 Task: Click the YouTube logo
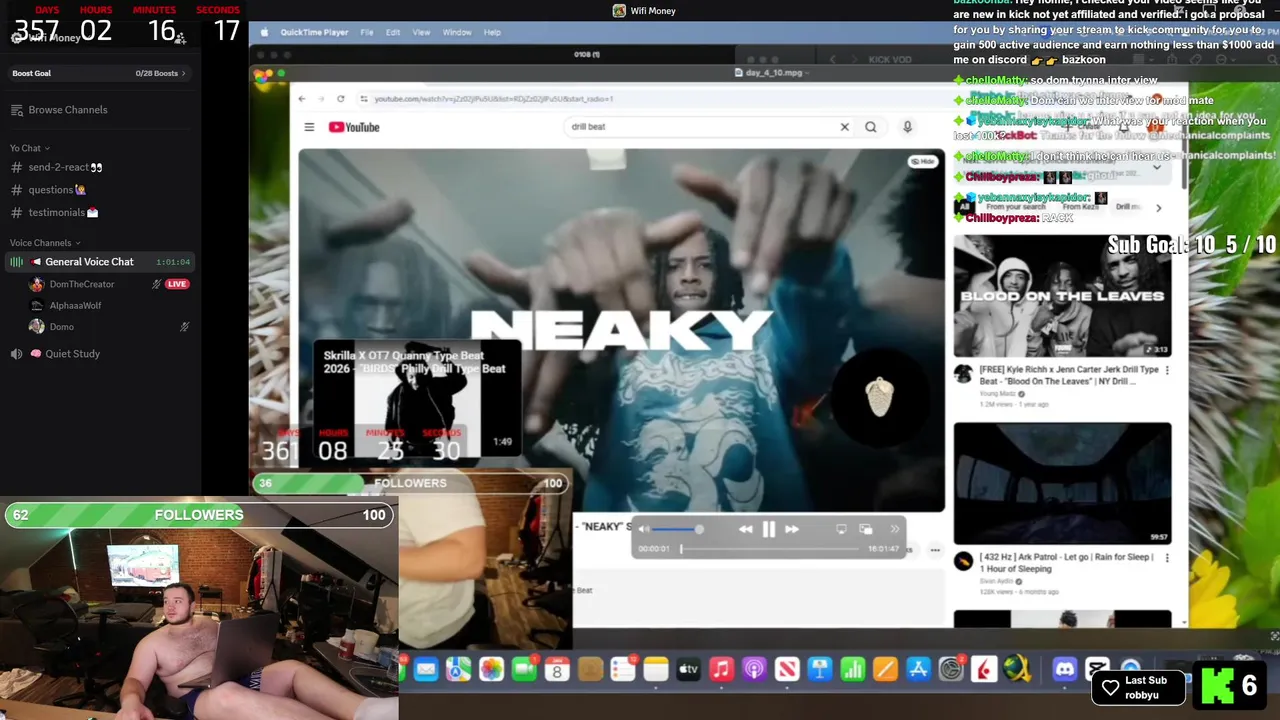tap(354, 127)
